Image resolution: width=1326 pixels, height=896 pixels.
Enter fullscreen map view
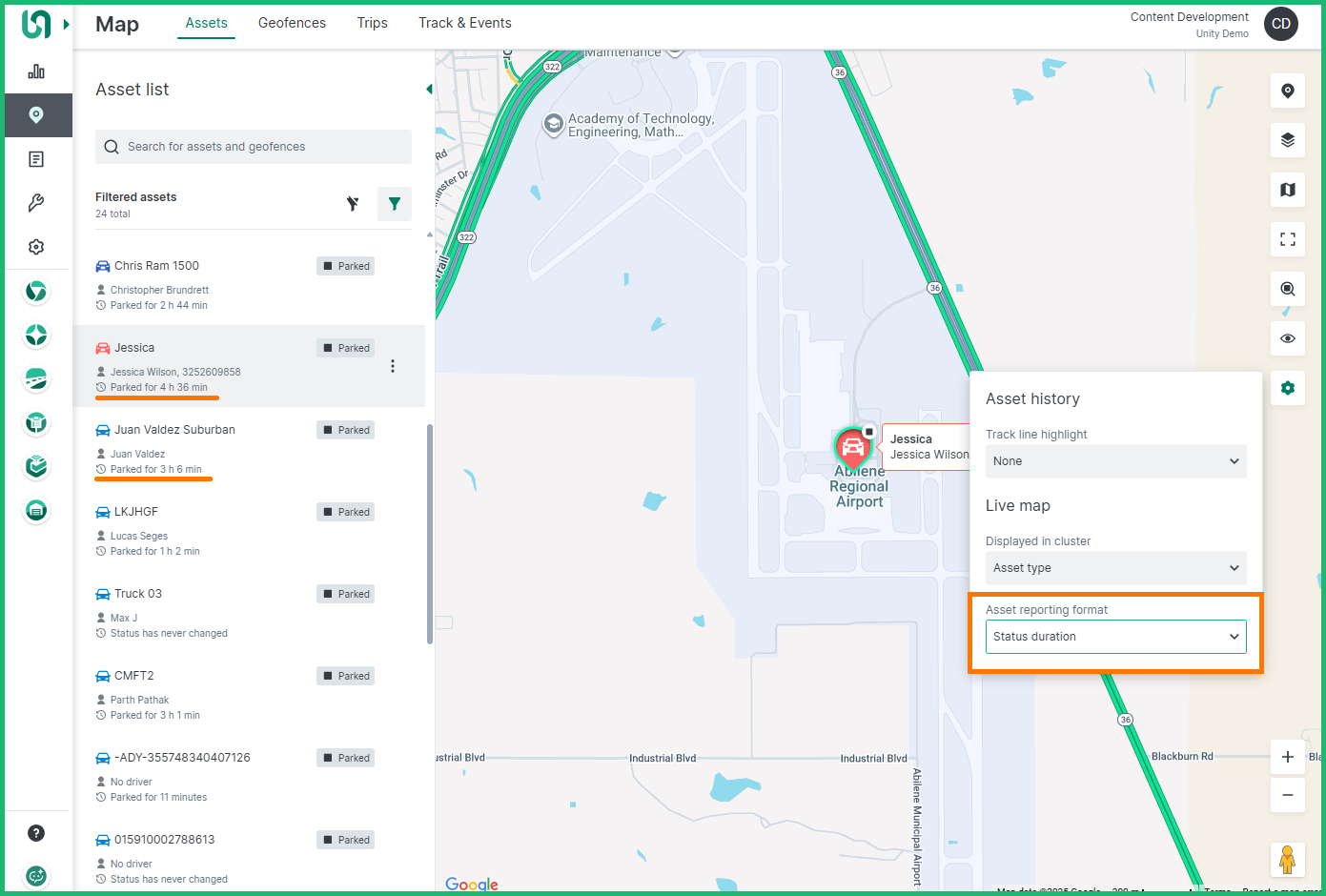point(1287,239)
